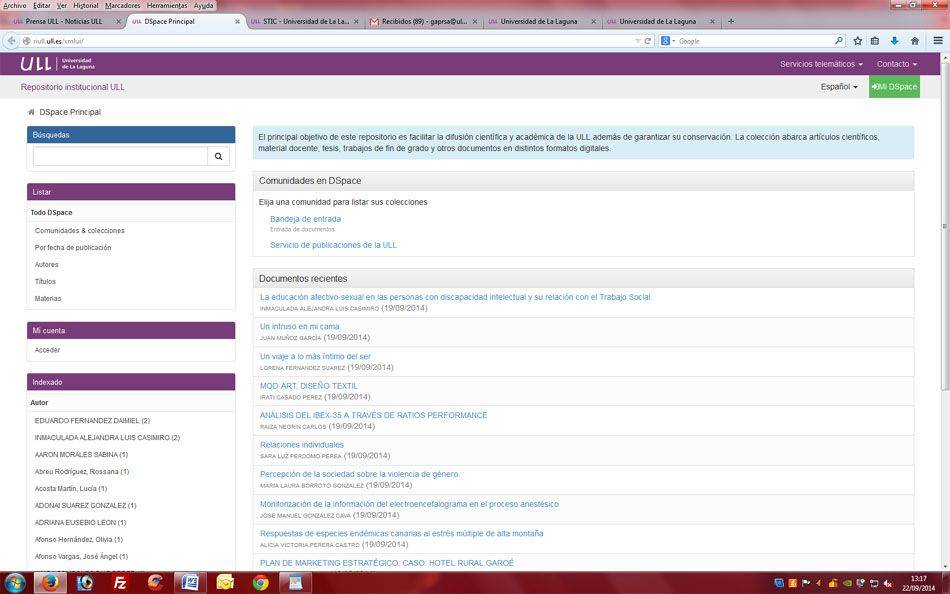Expand the Contacto dropdown menu
Image resolution: width=950 pixels, height=594 pixels.
pyautogui.click(x=896, y=64)
